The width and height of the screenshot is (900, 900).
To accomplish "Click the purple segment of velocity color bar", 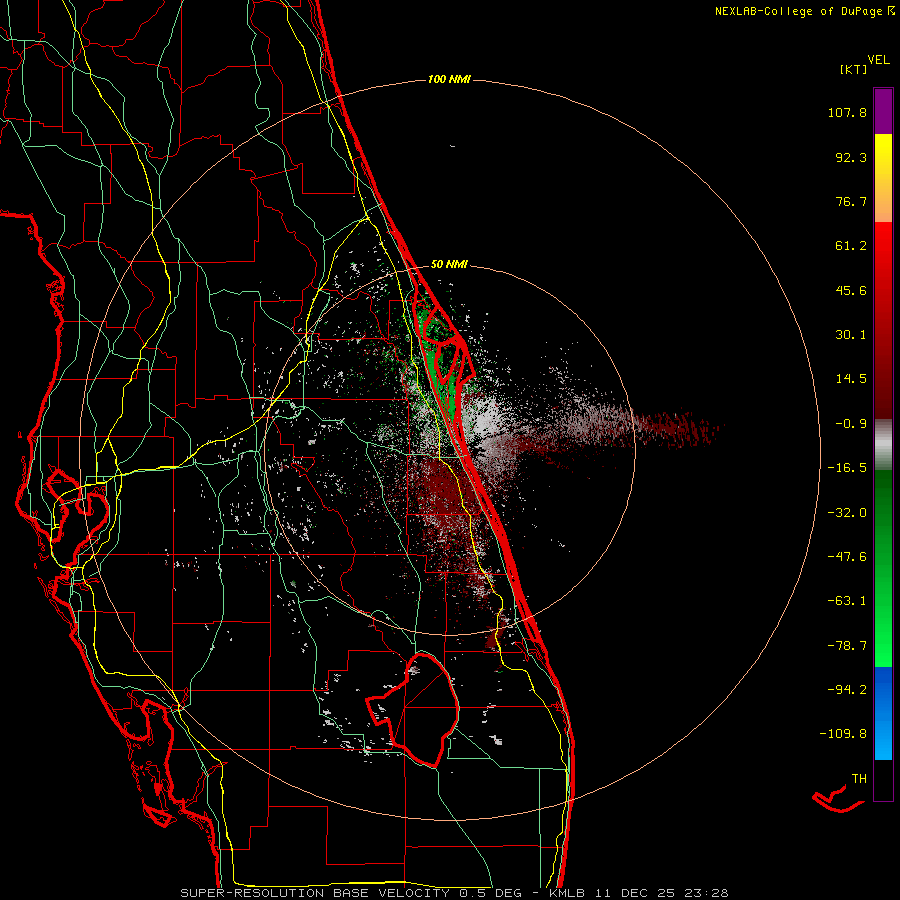I will click(883, 111).
